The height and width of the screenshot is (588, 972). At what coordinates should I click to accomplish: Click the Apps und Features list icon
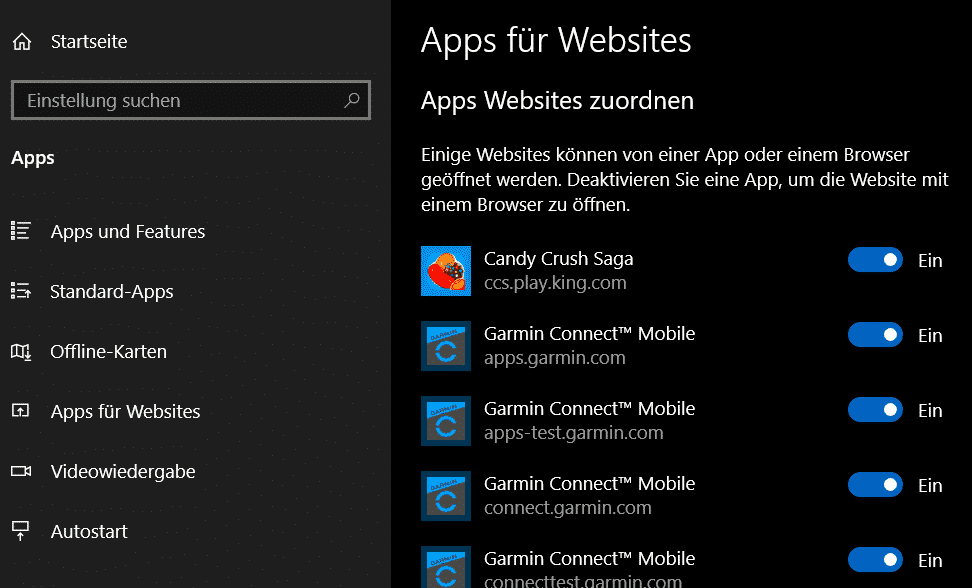[x=21, y=231]
